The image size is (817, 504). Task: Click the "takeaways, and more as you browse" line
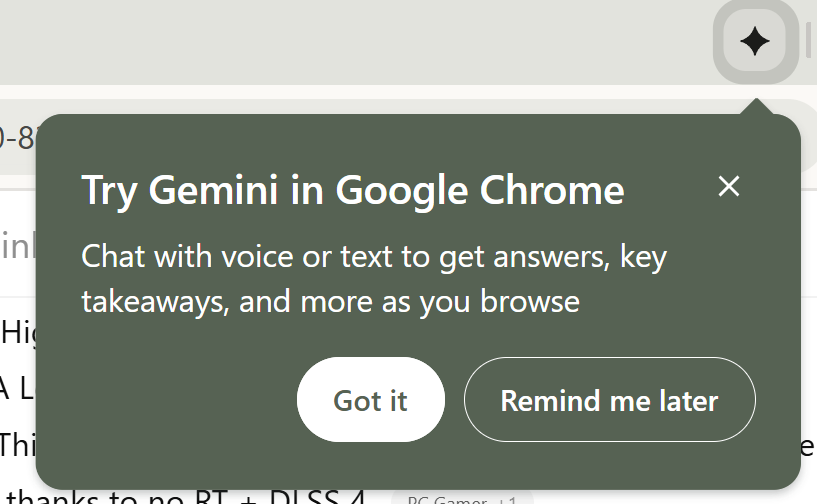tap(330, 301)
